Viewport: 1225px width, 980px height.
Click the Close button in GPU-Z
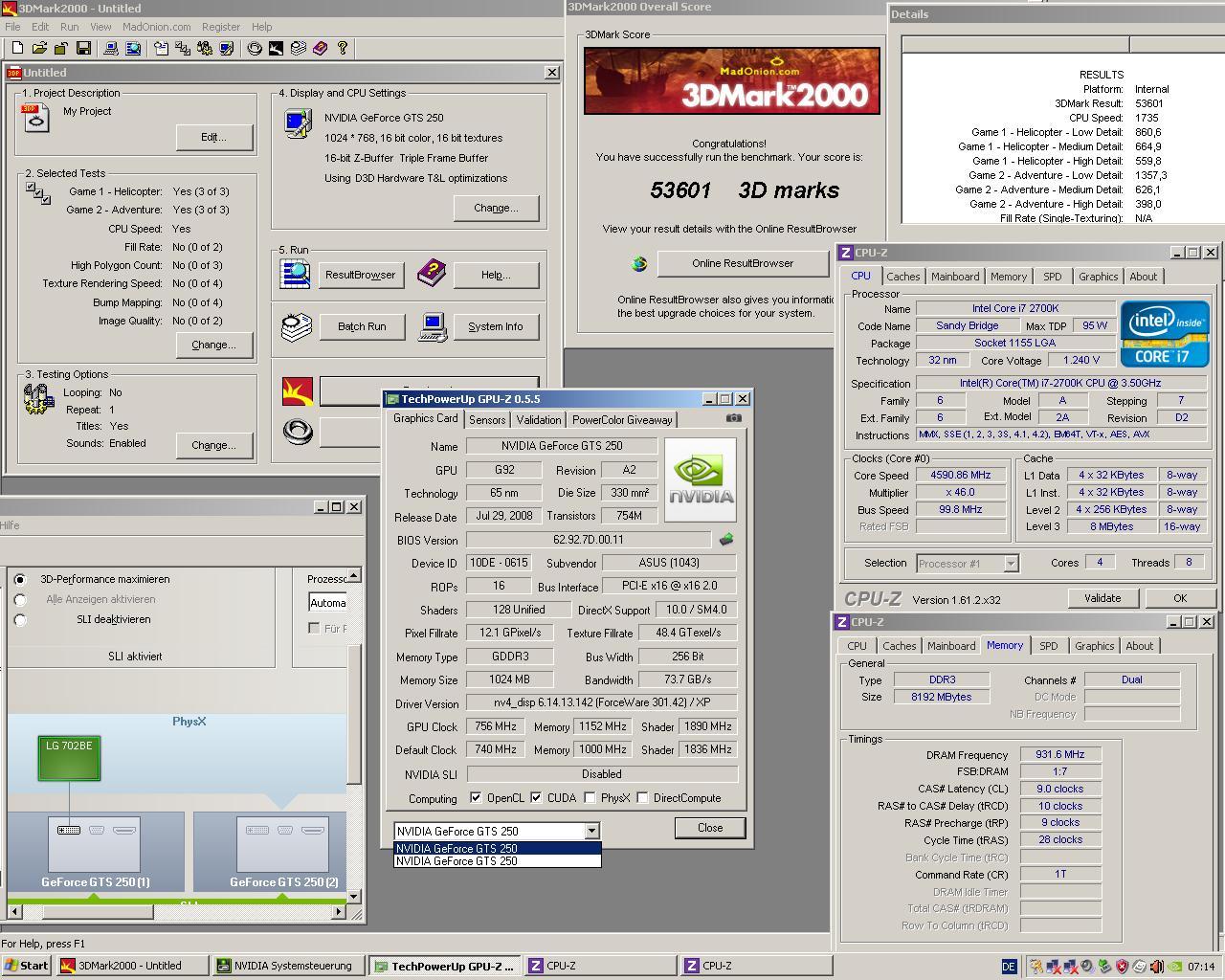pos(710,828)
